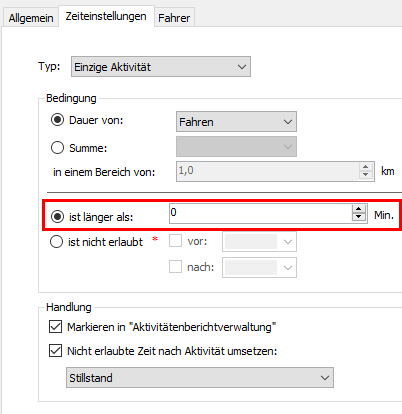
Task: Decrease the km range with down arrow
Action: click(366, 175)
